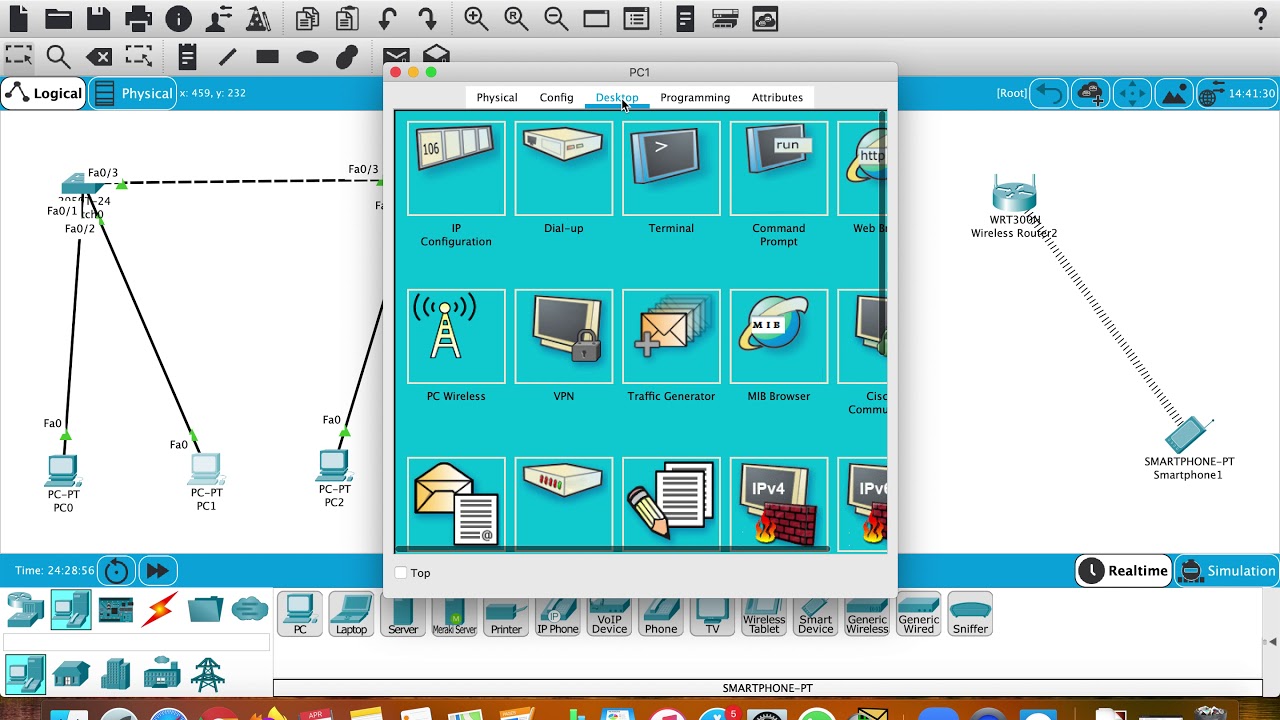Viewport: 1280px width, 720px height.
Task: Click the Print icon in toolbar
Action: (x=138, y=19)
